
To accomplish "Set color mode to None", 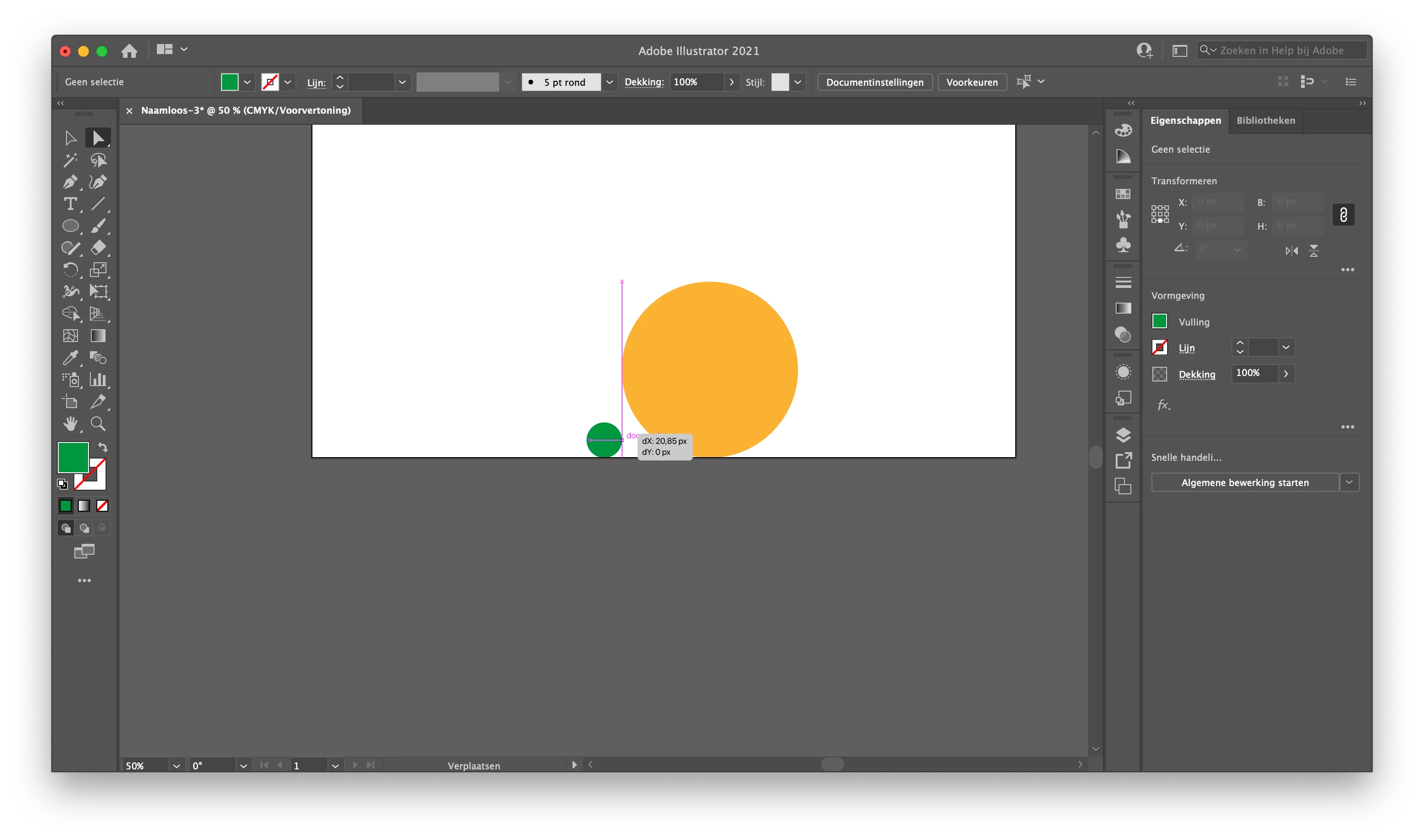I will [102, 505].
